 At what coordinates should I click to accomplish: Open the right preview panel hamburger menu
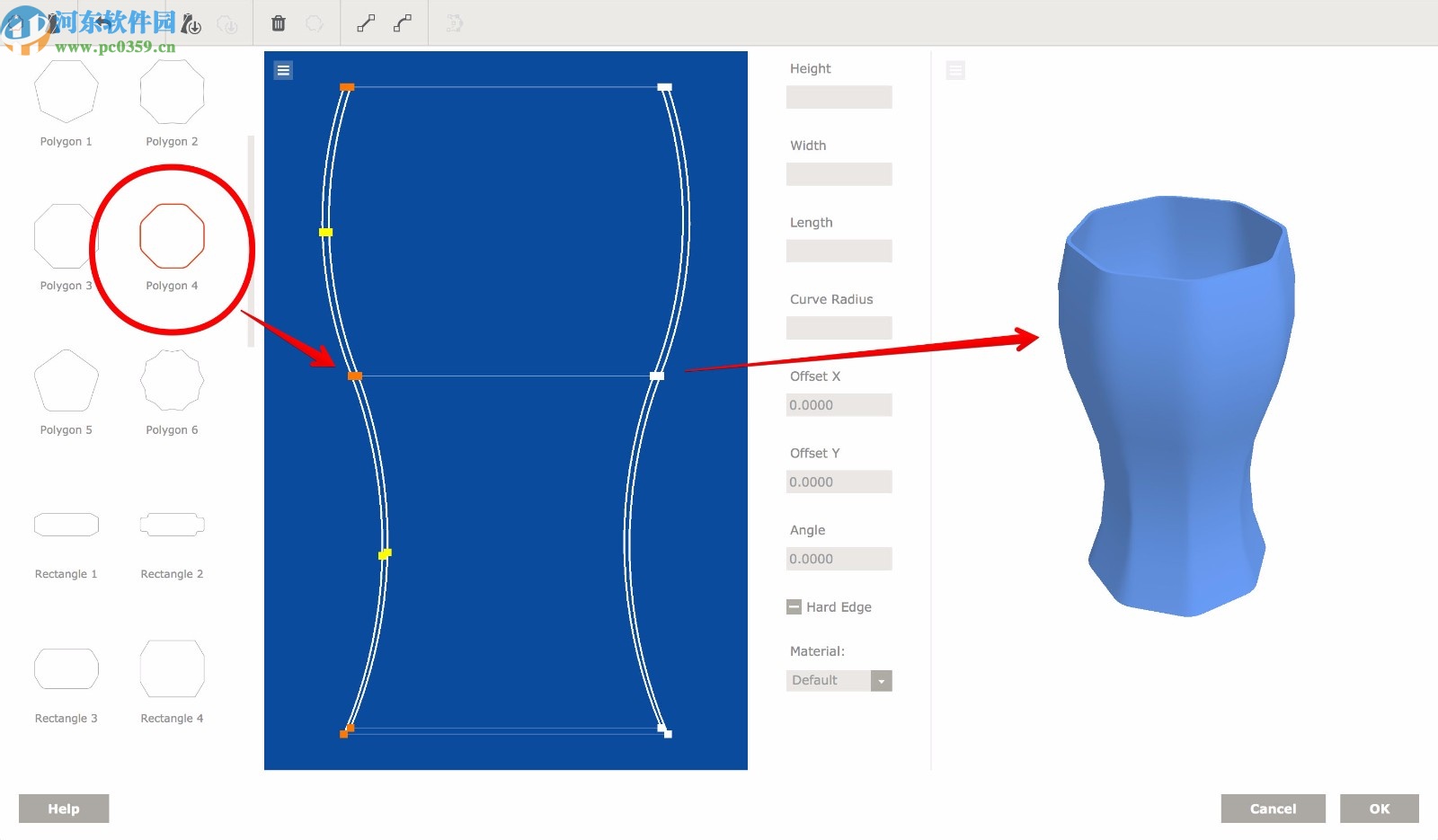pyautogui.click(x=955, y=69)
